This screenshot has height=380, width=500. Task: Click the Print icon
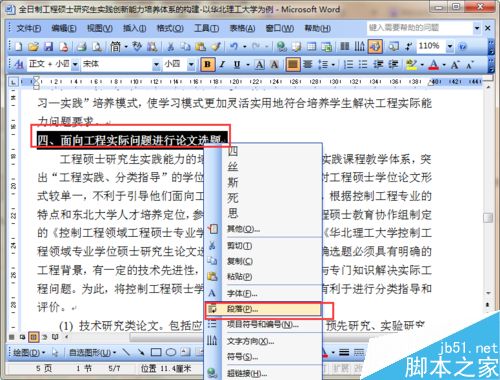(x=82, y=47)
